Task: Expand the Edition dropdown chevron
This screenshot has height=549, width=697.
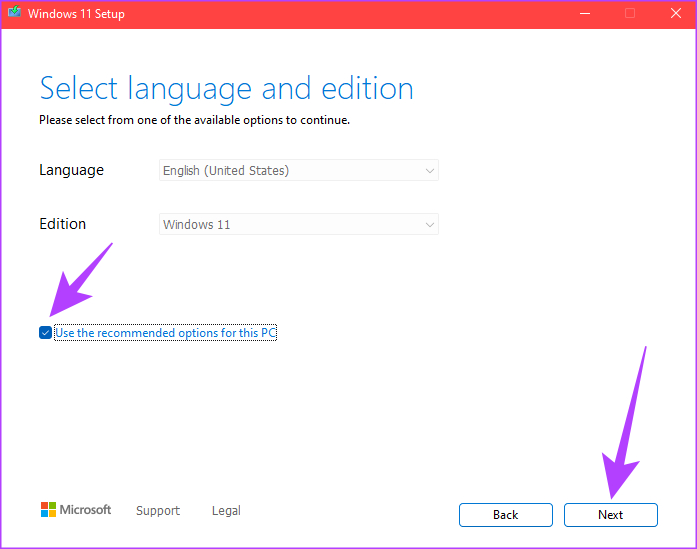Action: coord(429,225)
